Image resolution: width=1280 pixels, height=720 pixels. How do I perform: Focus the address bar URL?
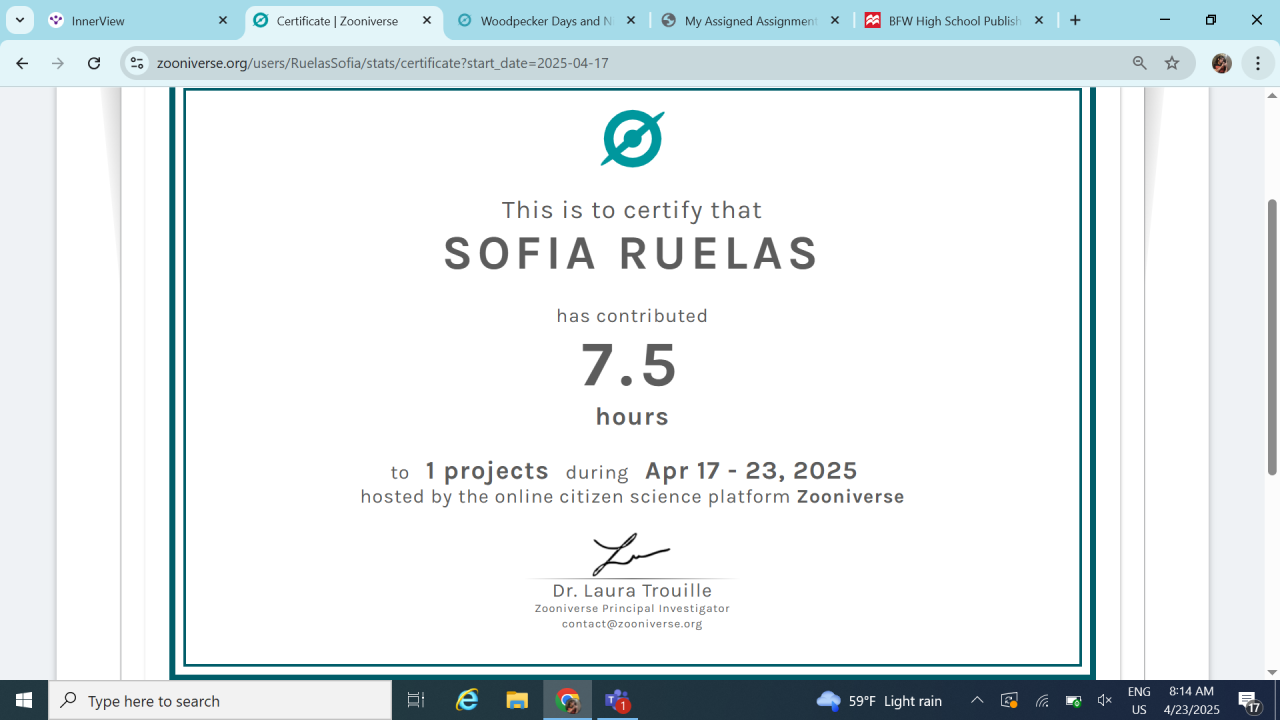click(383, 63)
